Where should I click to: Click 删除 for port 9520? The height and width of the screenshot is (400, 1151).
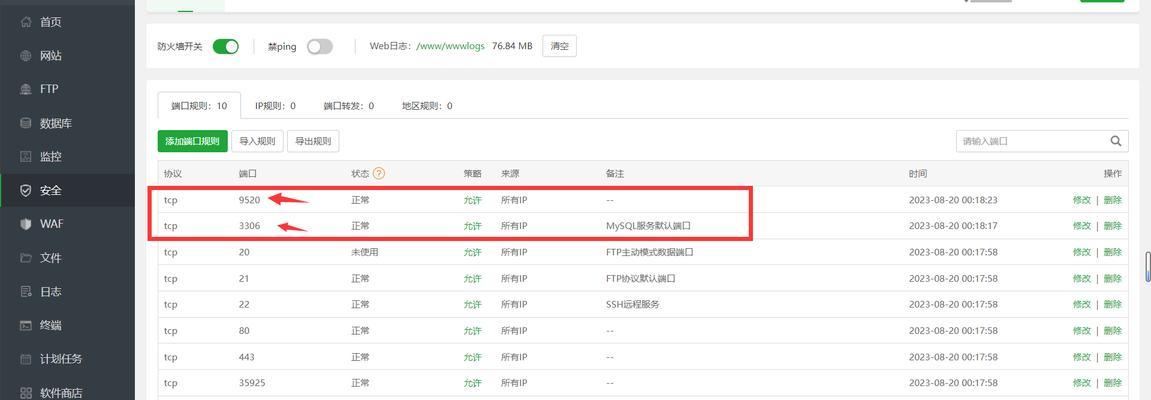click(x=1112, y=200)
